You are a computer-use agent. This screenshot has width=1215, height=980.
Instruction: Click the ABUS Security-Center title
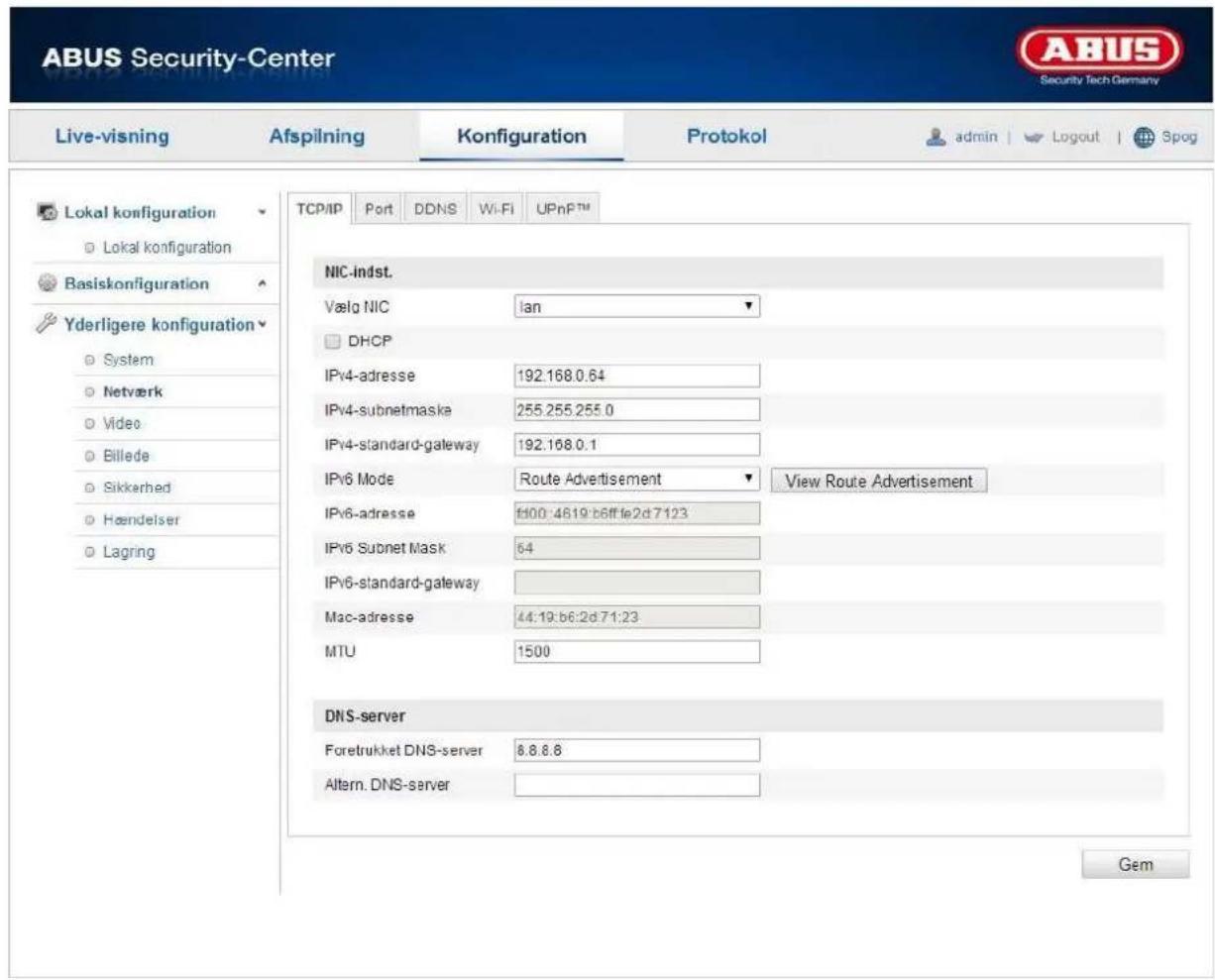point(188,57)
